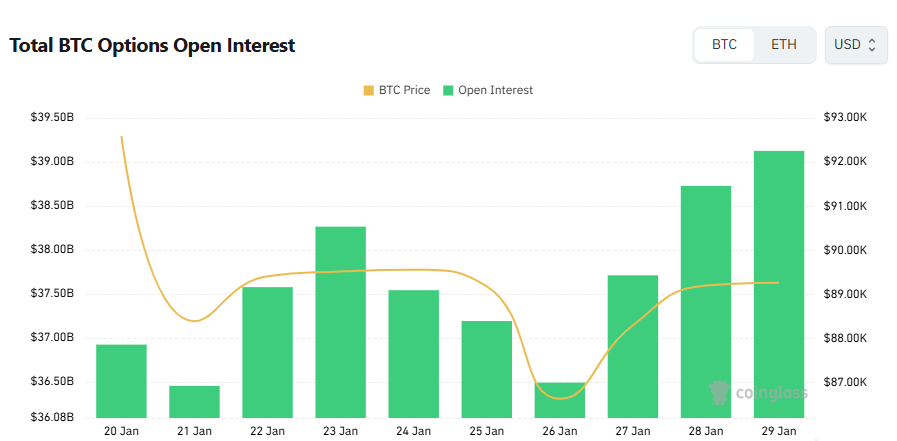Switch to the BTC tab
The image size is (897, 441).
tap(724, 45)
